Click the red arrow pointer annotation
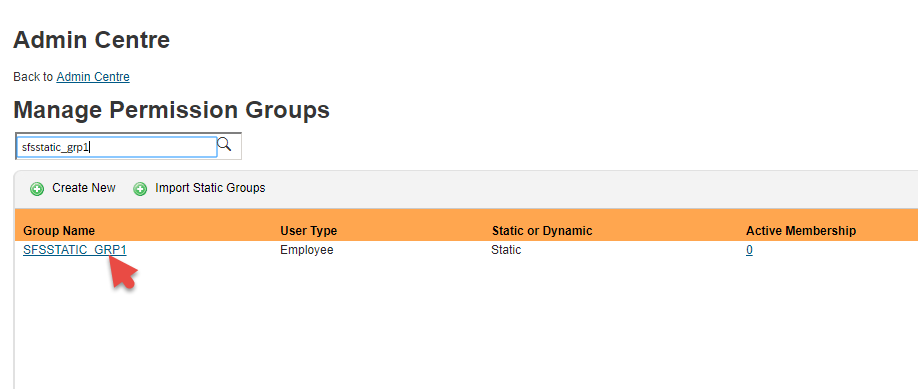The height and width of the screenshot is (389, 918). tap(122, 271)
